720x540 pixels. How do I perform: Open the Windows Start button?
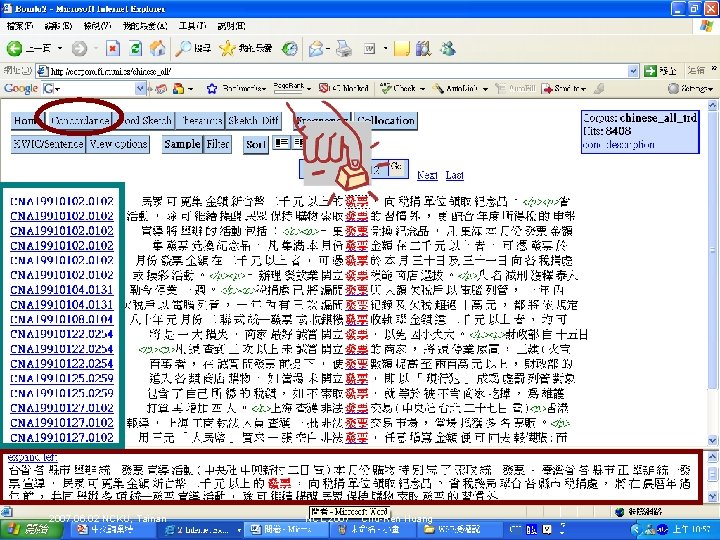tap(31, 529)
